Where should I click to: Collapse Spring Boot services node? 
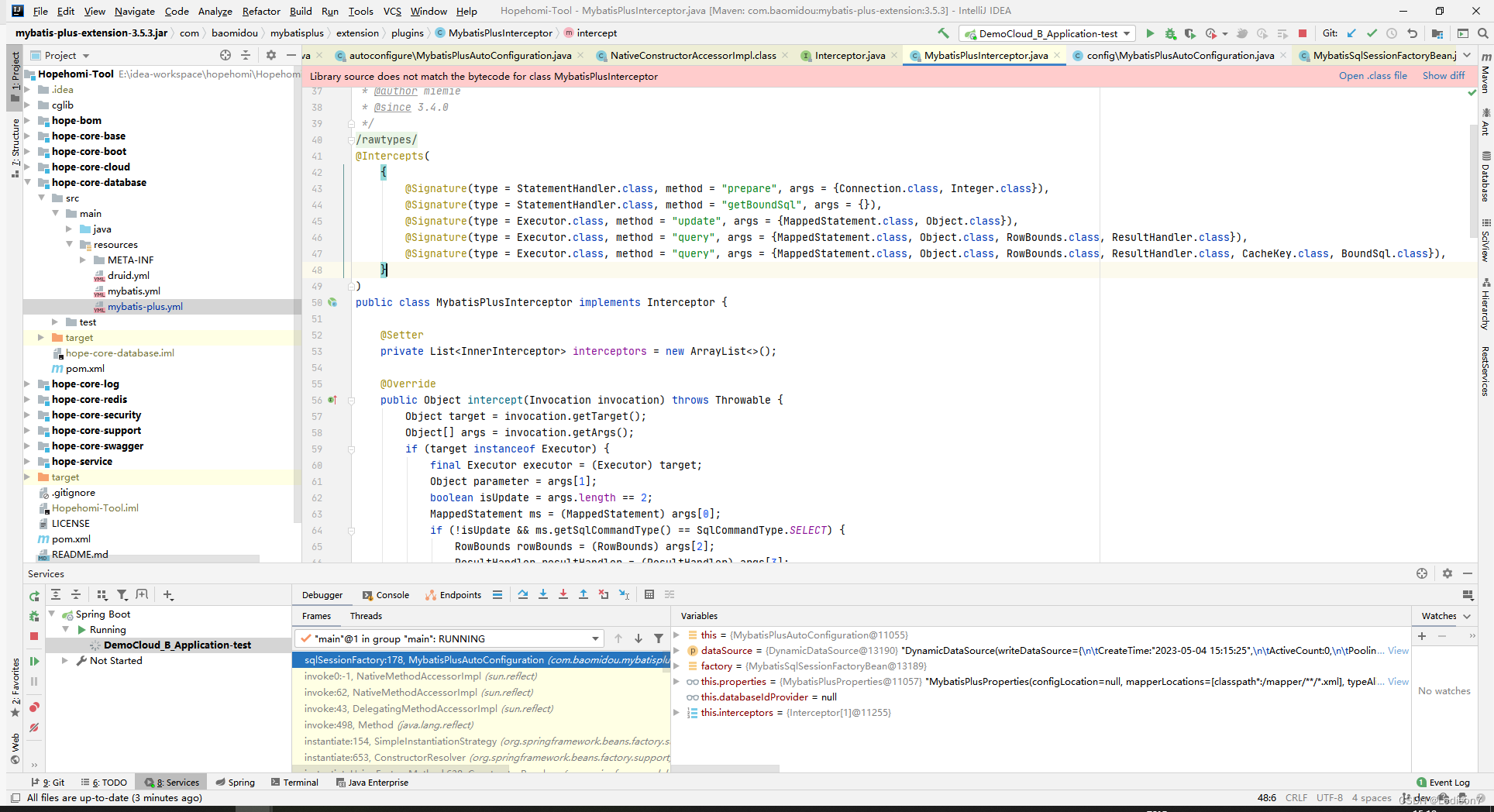52,614
